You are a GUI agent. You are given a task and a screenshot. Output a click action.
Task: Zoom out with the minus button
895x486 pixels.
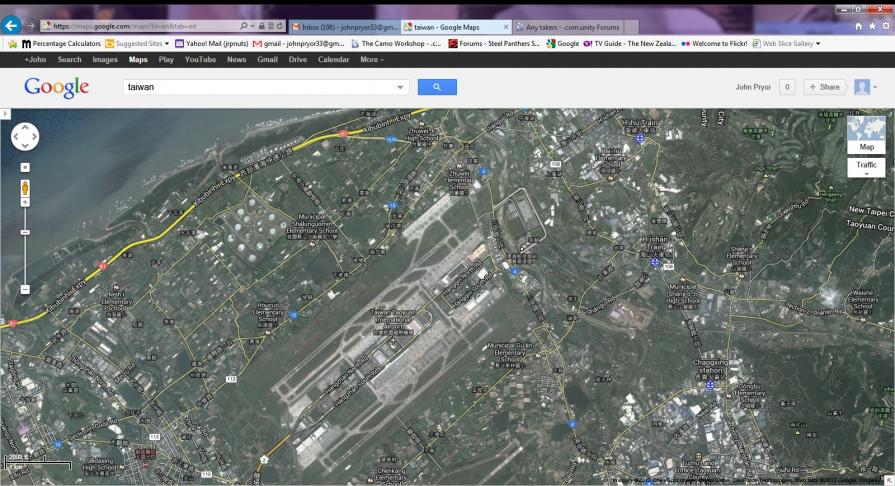click(x=25, y=289)
